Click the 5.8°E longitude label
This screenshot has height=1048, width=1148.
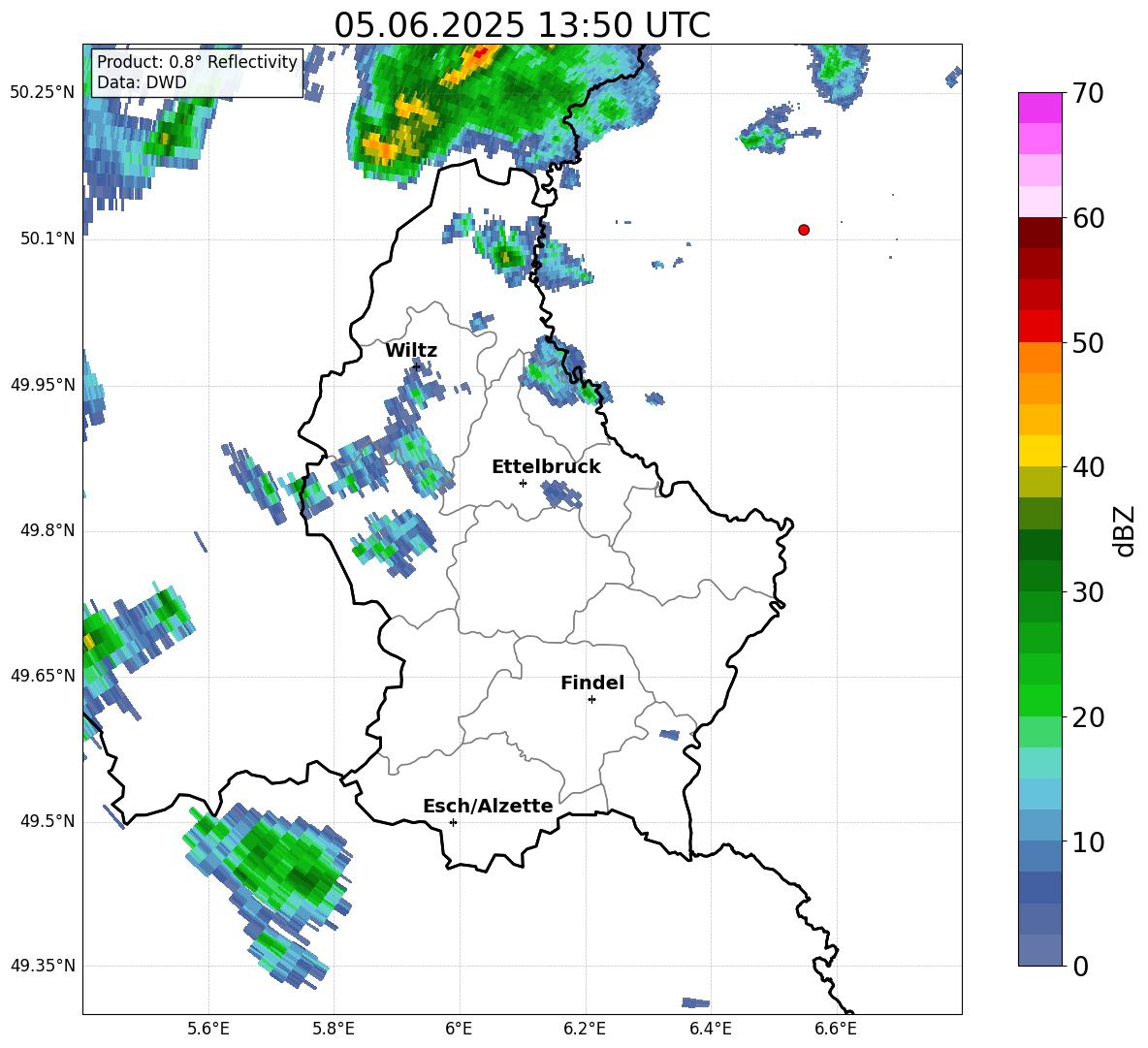(x=334, y=1030)
